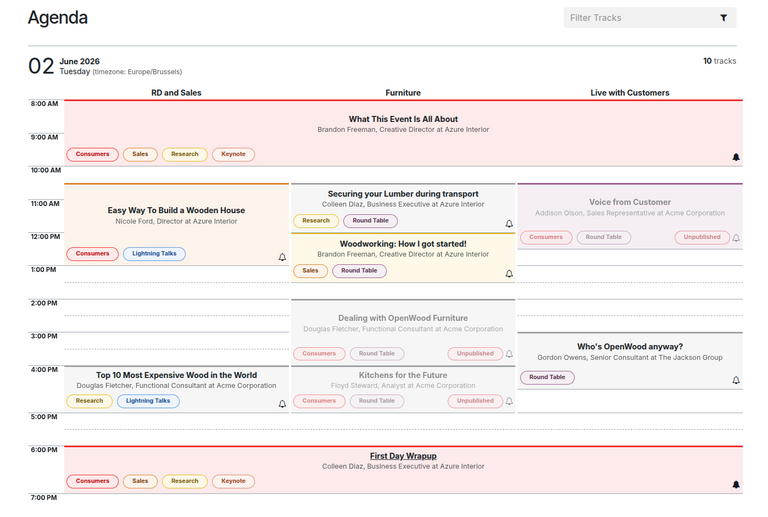Click speaker line Nicole Ford, Director at Azure Interior
This screenshot has height=517, width=768.
[x=176, y=221]
